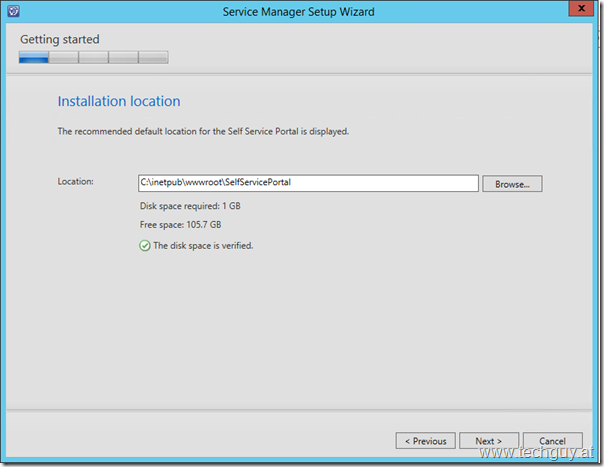Go back with the Previous button

pyautogui.click(x=426, y=440)
